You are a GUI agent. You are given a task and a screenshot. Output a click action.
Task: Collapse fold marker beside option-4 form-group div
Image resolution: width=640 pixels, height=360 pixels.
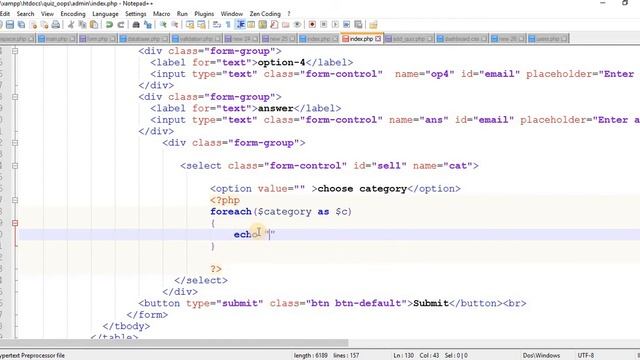[15, 51]
